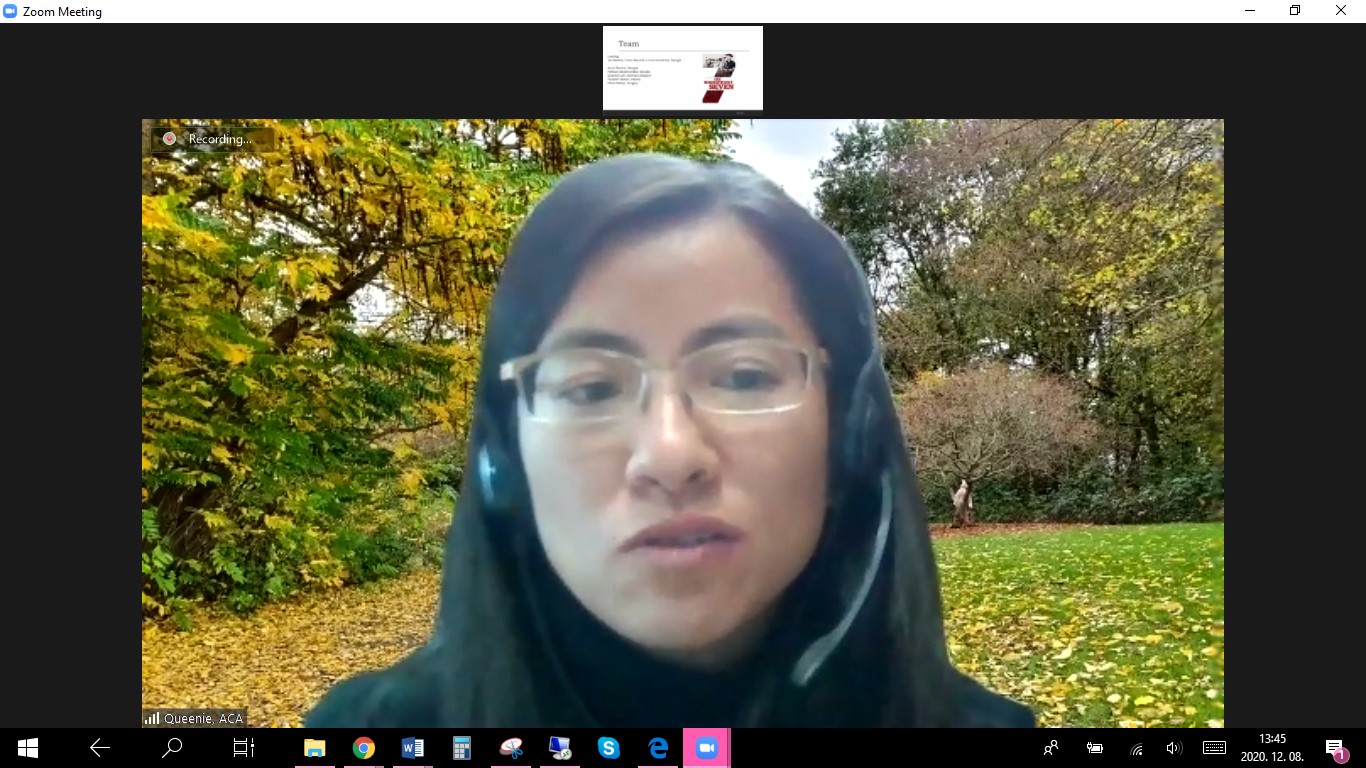
Task: Open Task View on the taskbar
Action: coord(243,748)
